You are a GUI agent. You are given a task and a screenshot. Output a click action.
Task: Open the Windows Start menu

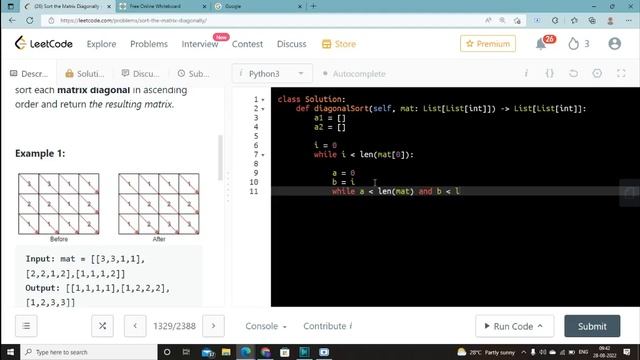[x=10, y=352]
